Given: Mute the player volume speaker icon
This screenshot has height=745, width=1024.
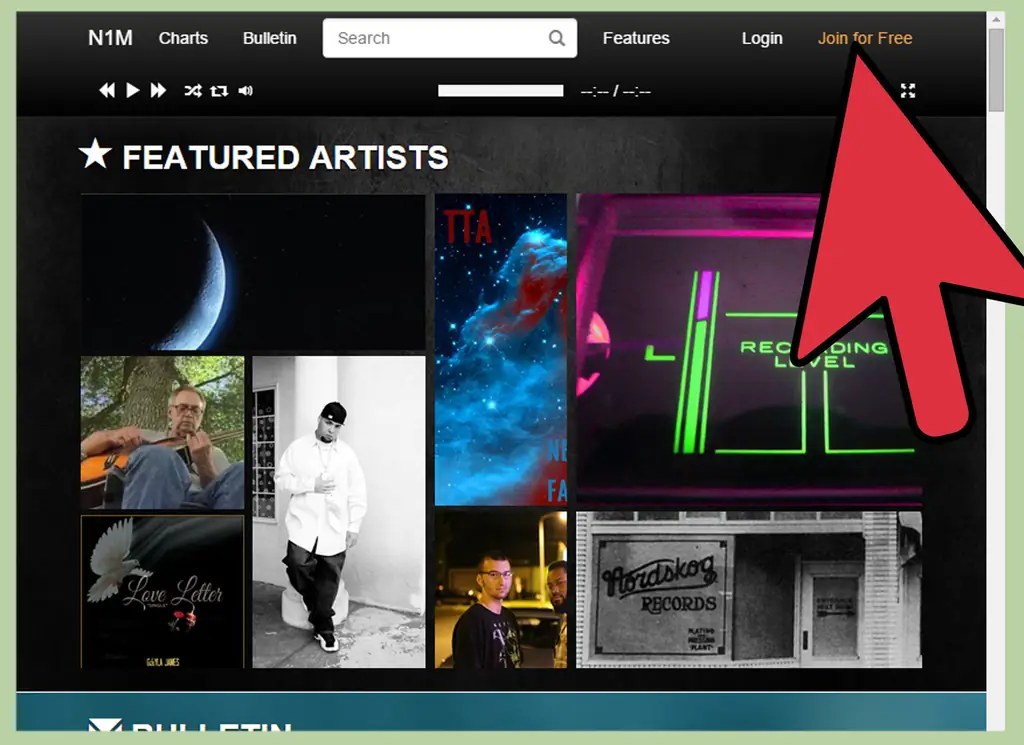Looking at the screenshot, I should [x=246, y=91].
